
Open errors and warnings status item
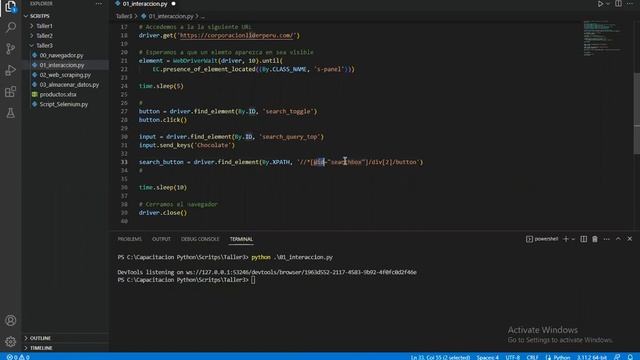(x=18, y=357)
